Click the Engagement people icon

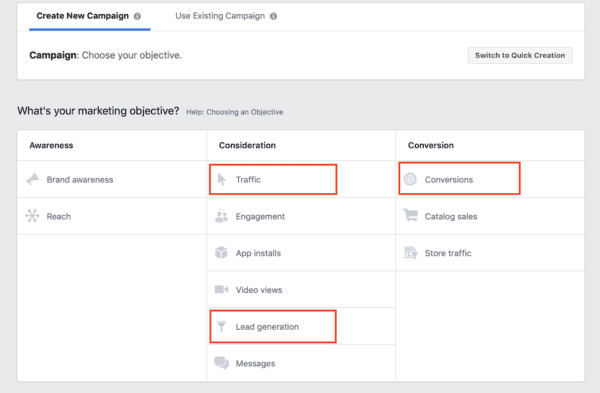point(222,216)
